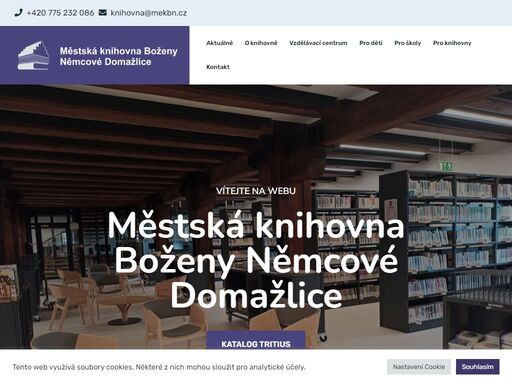512x384 pixels.
Task: Click the phone handset icon
Action: tap(18, 13)
